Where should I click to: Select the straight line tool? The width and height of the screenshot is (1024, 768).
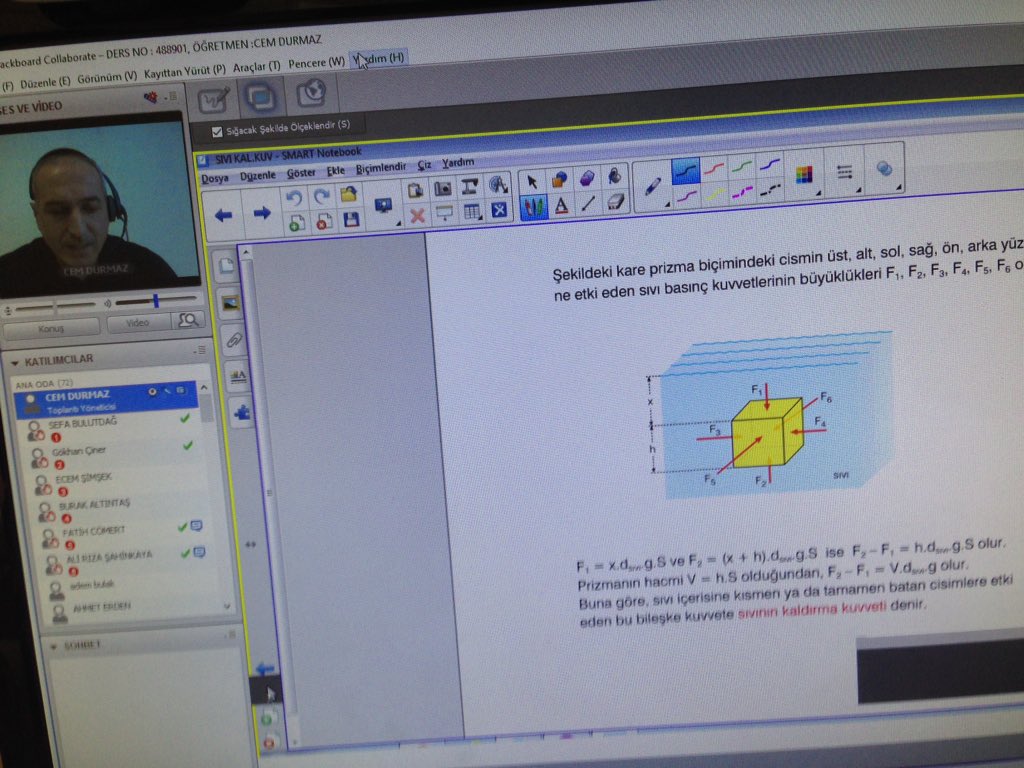[x=588, y=204]
